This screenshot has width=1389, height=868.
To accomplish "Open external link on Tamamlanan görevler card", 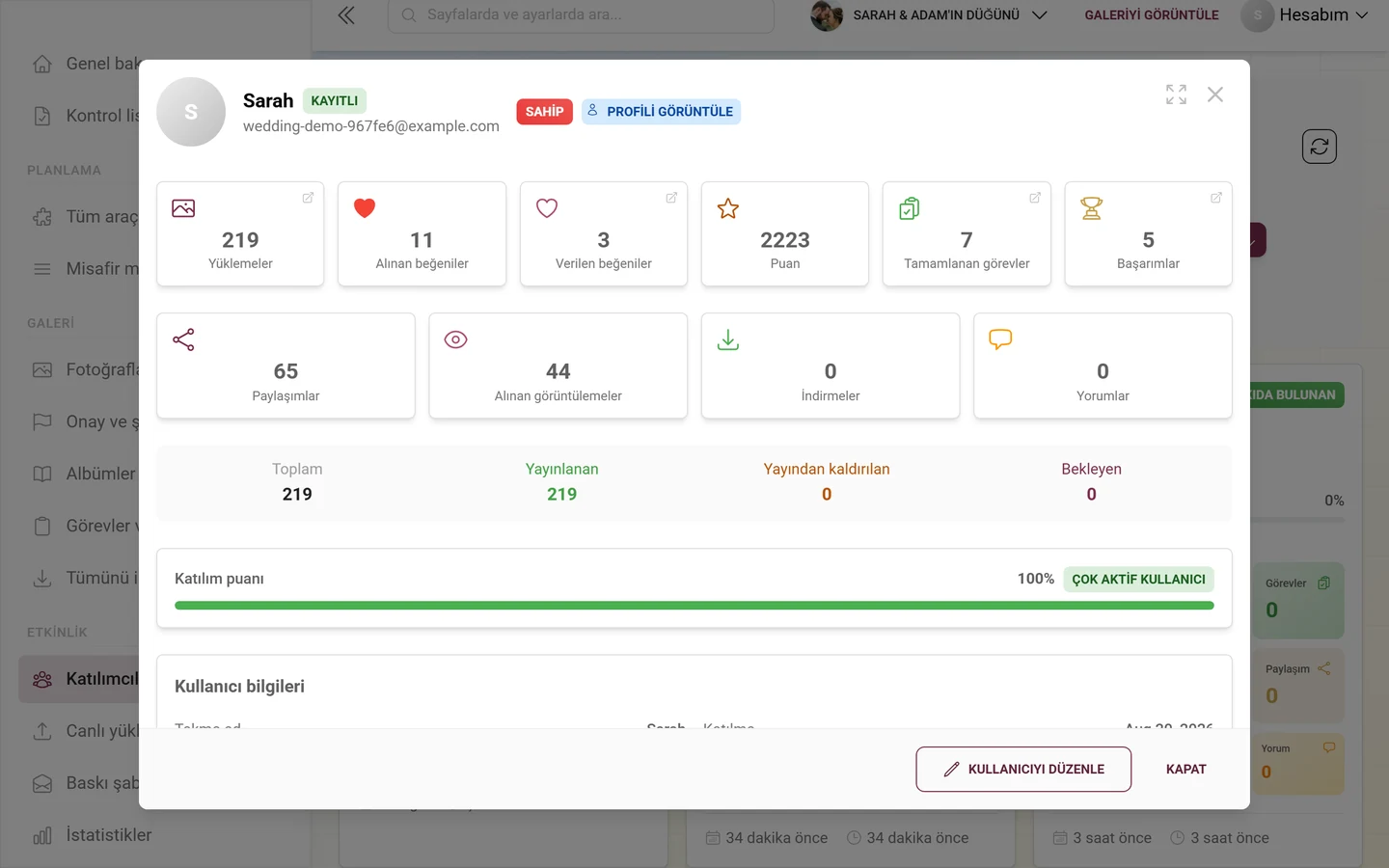I will [x=1035, y=198].
